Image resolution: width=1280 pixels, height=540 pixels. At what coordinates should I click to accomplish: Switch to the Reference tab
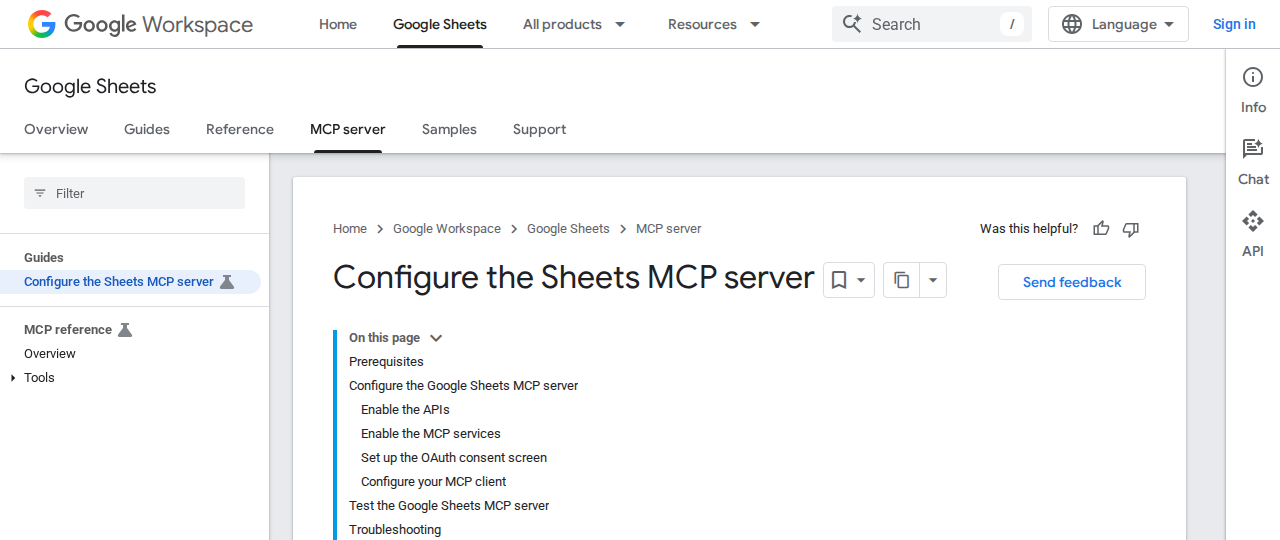(x=240, y=129)
